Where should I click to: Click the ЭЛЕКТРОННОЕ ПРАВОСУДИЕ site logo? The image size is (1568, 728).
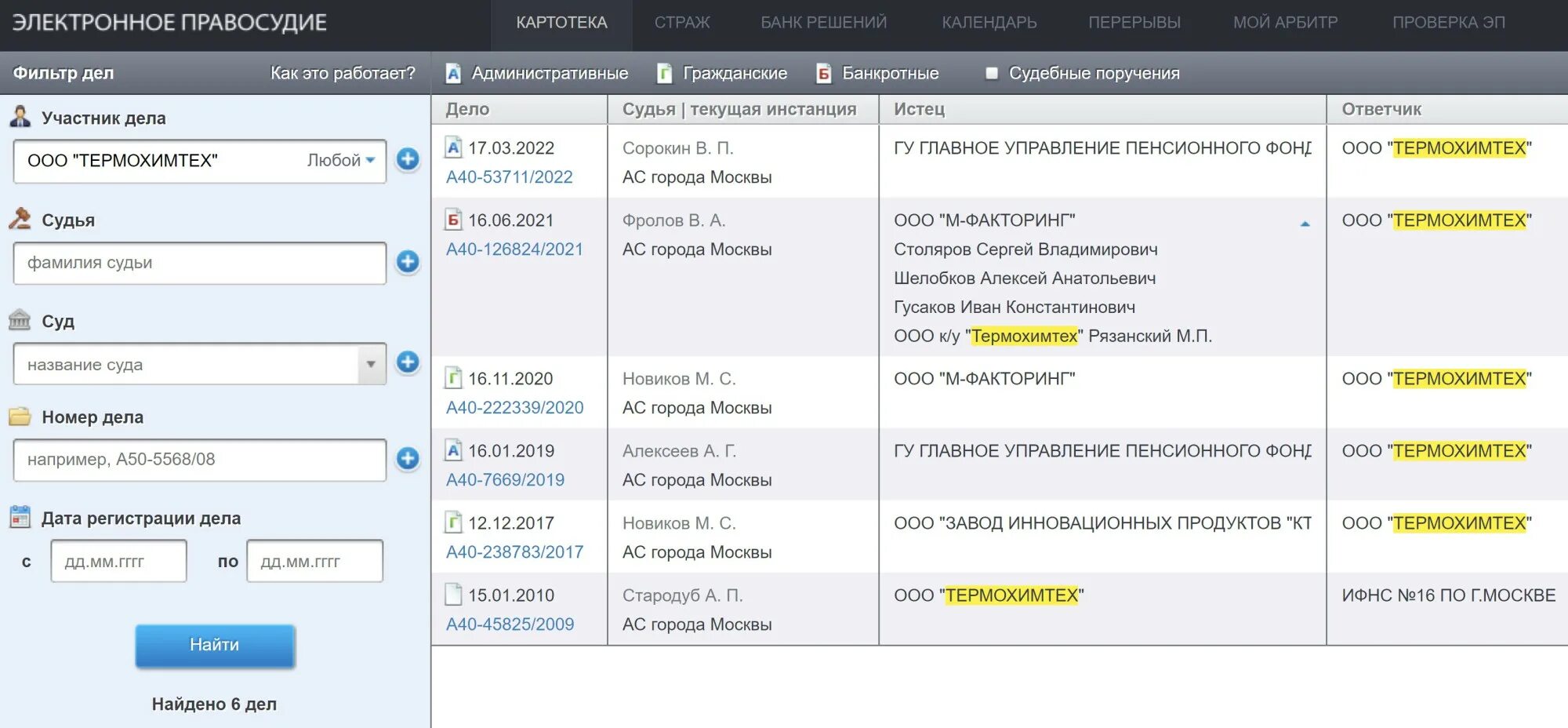click(x=169, y=23)
